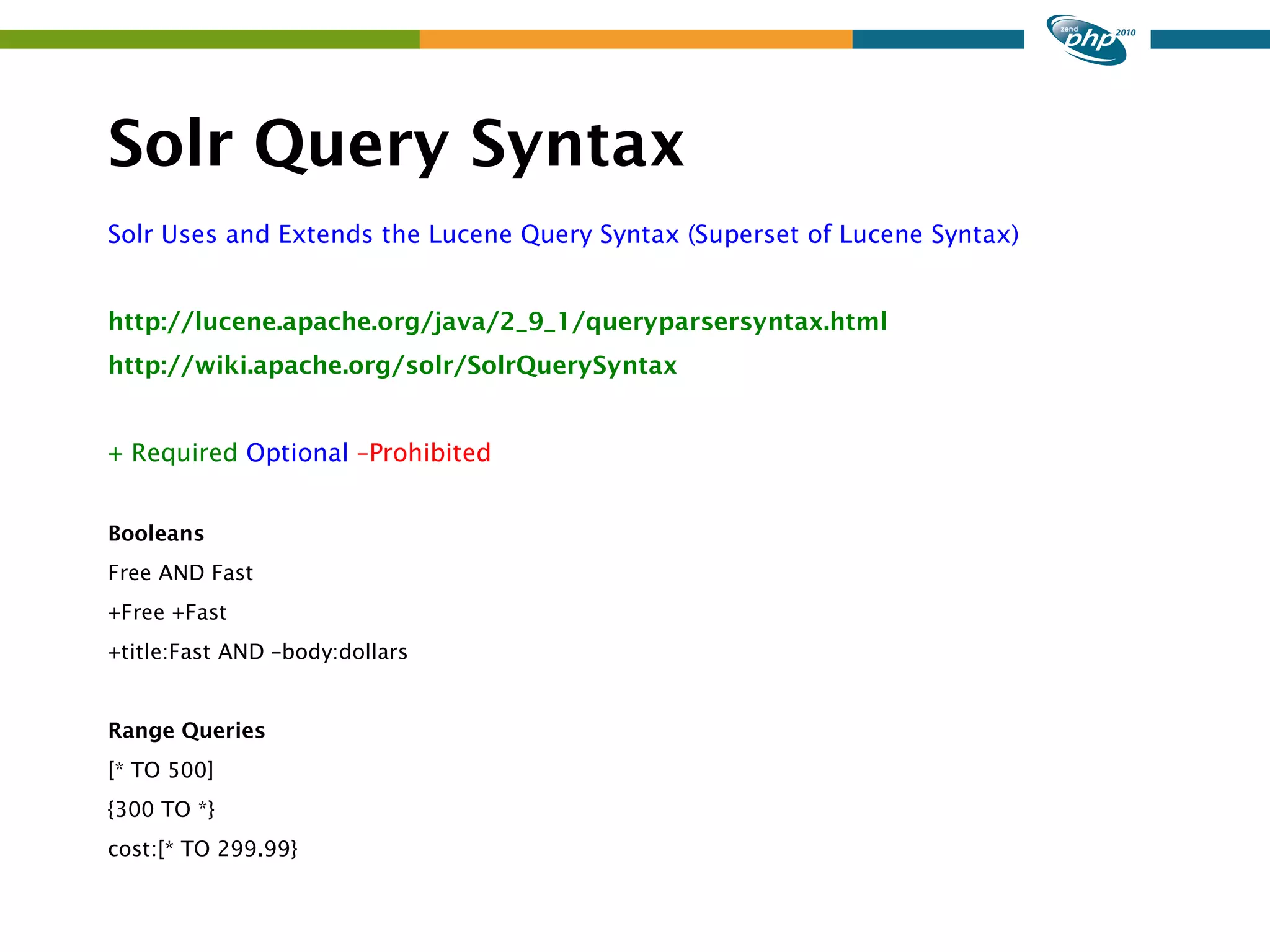Click the blue 'Optional' word
The image size is (1270, 952).
point(297,453)
